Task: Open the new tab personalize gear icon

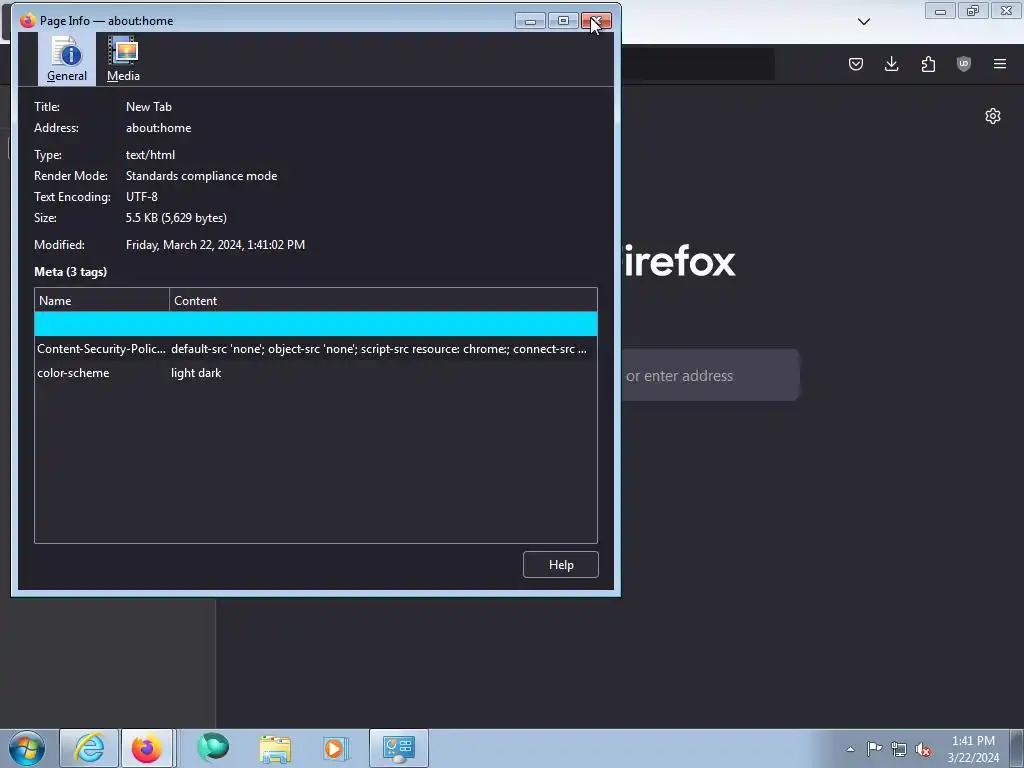Action: (x=993, y=116)
